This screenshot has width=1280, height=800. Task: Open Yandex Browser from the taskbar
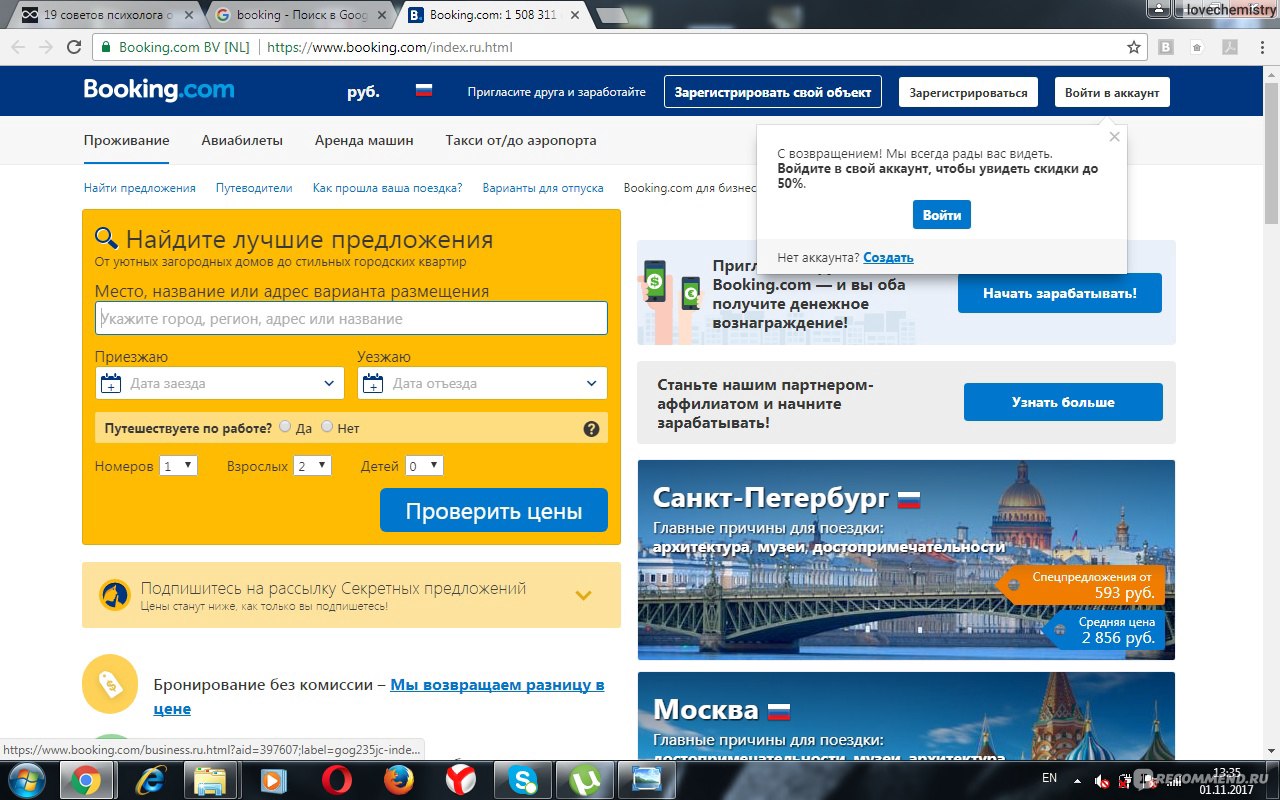(x=460, y=779)
